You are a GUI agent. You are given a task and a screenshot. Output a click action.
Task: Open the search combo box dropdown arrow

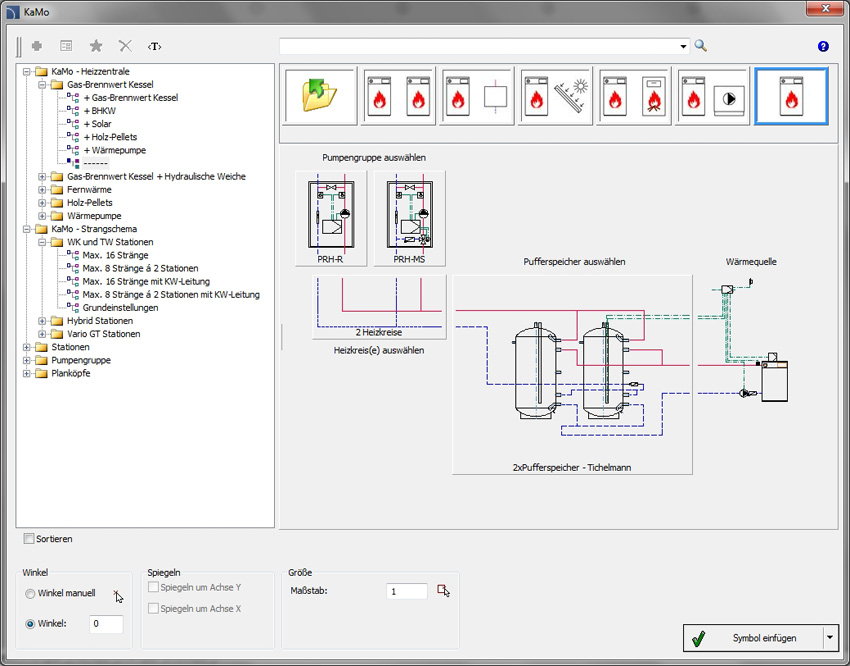[683, 47]
